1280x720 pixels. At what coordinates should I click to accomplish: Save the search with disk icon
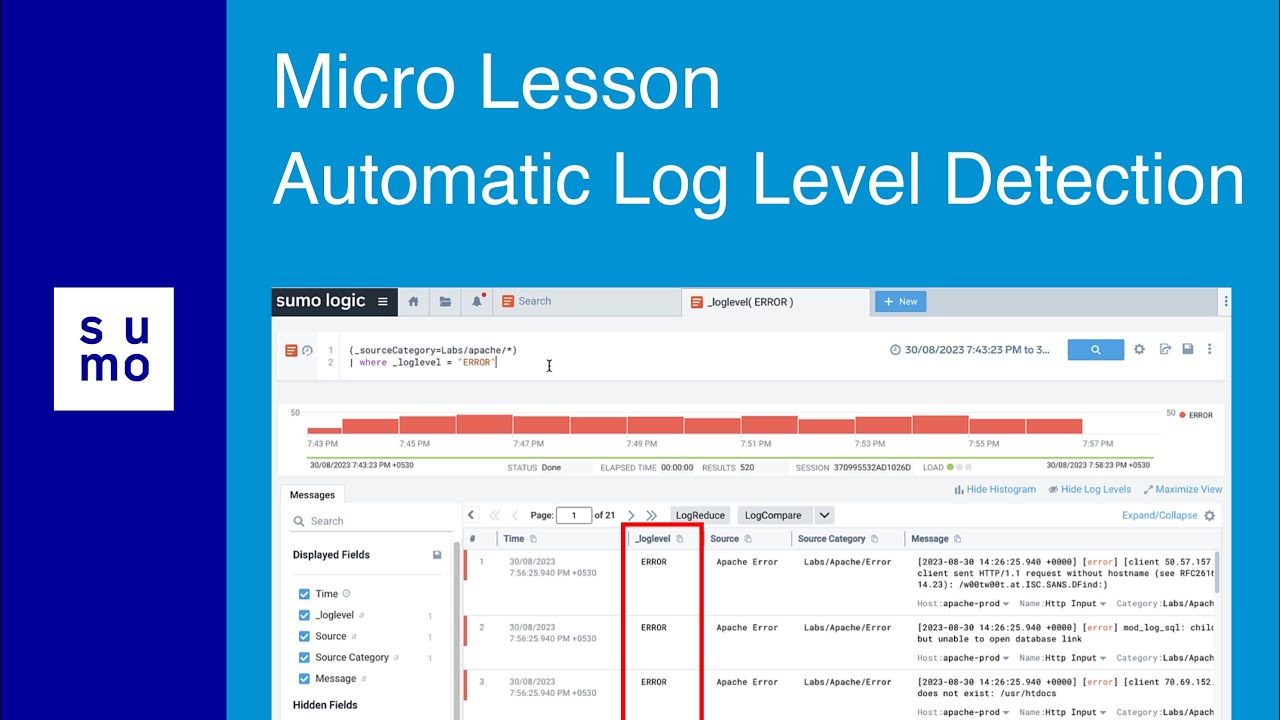coord(1187,349)
